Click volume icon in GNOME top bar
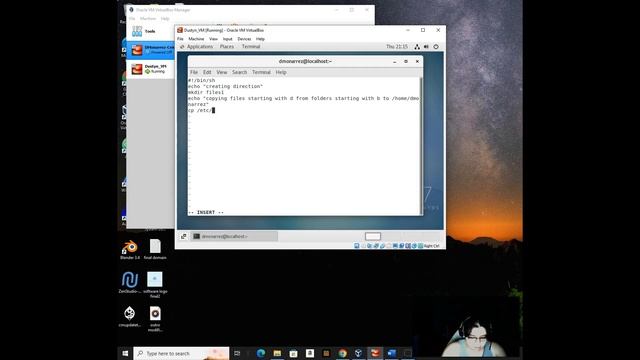The height and width of the screenshot is (360, 640). coord(426,47)
